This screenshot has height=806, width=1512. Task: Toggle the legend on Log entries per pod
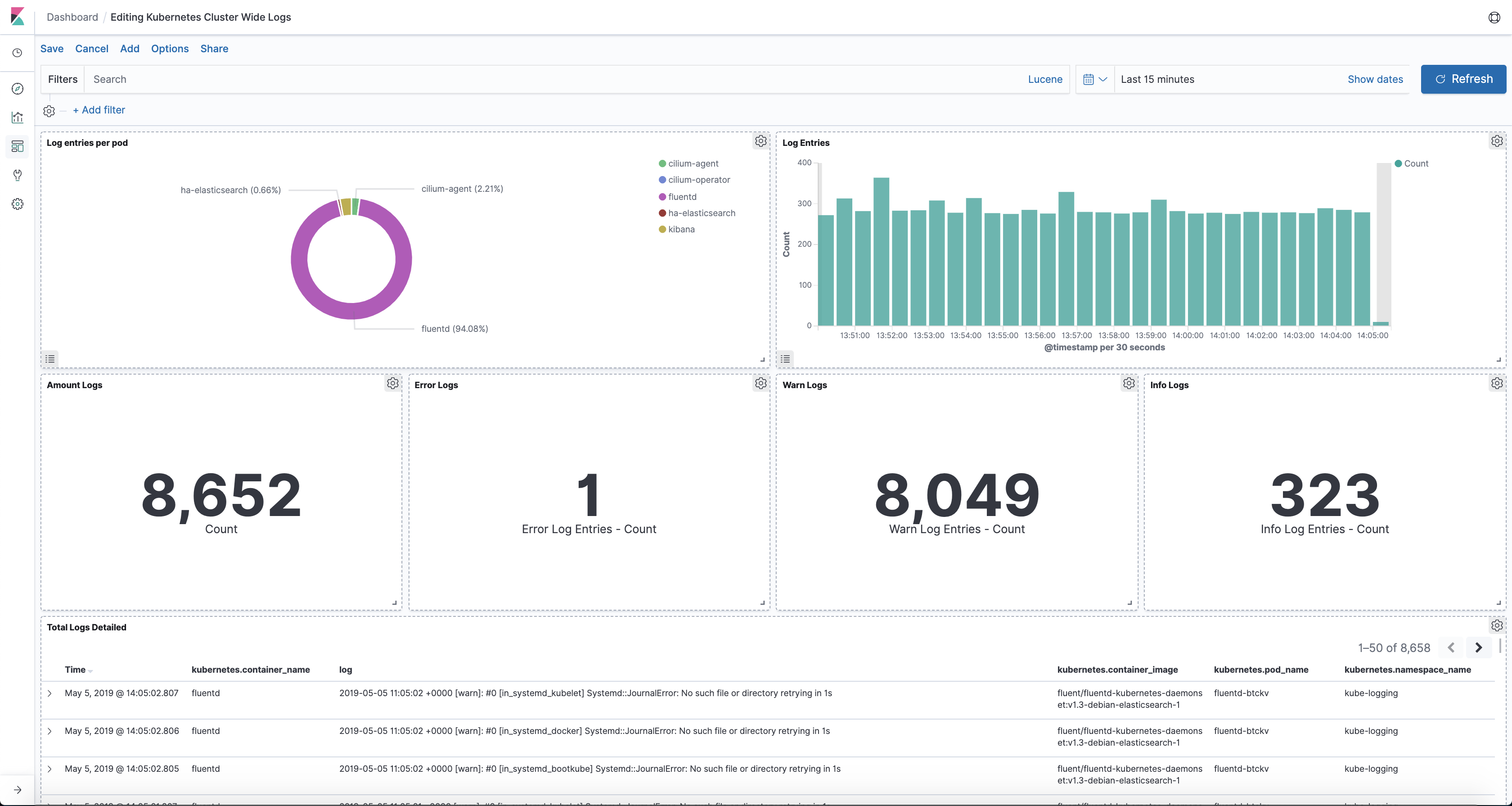50,358
